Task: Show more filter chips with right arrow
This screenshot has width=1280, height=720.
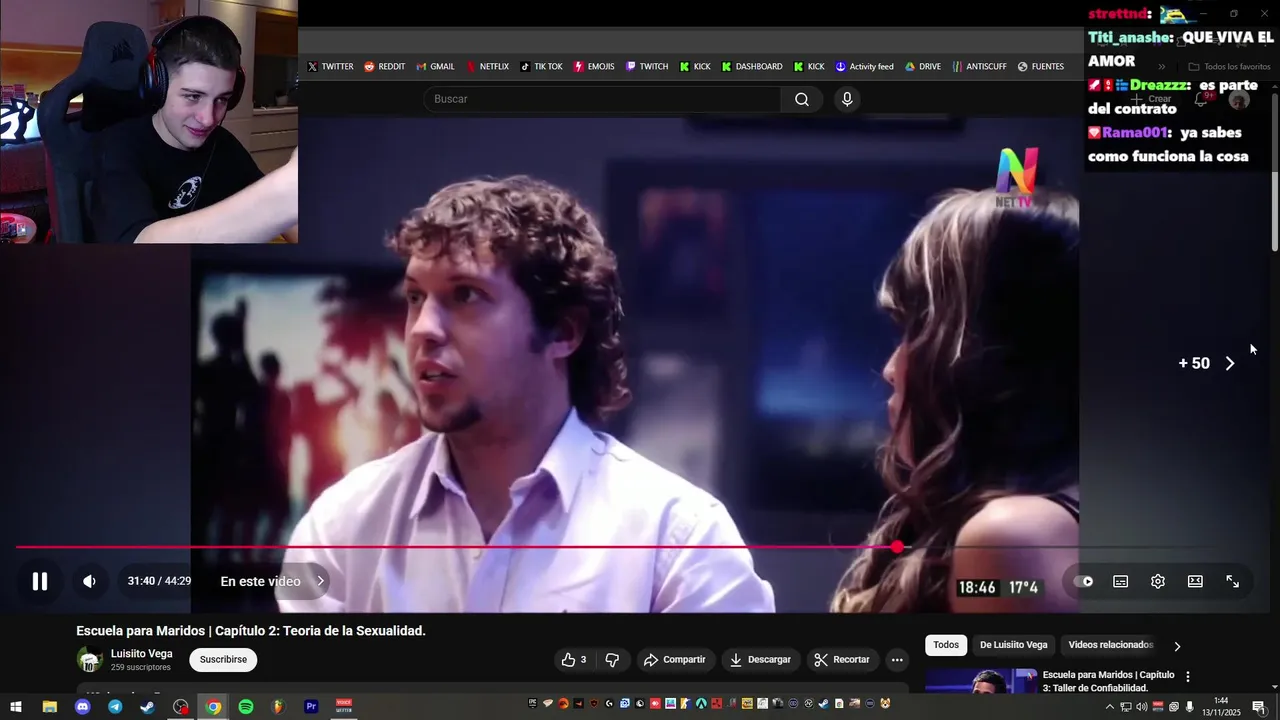Action: (x=1177, y=646)
